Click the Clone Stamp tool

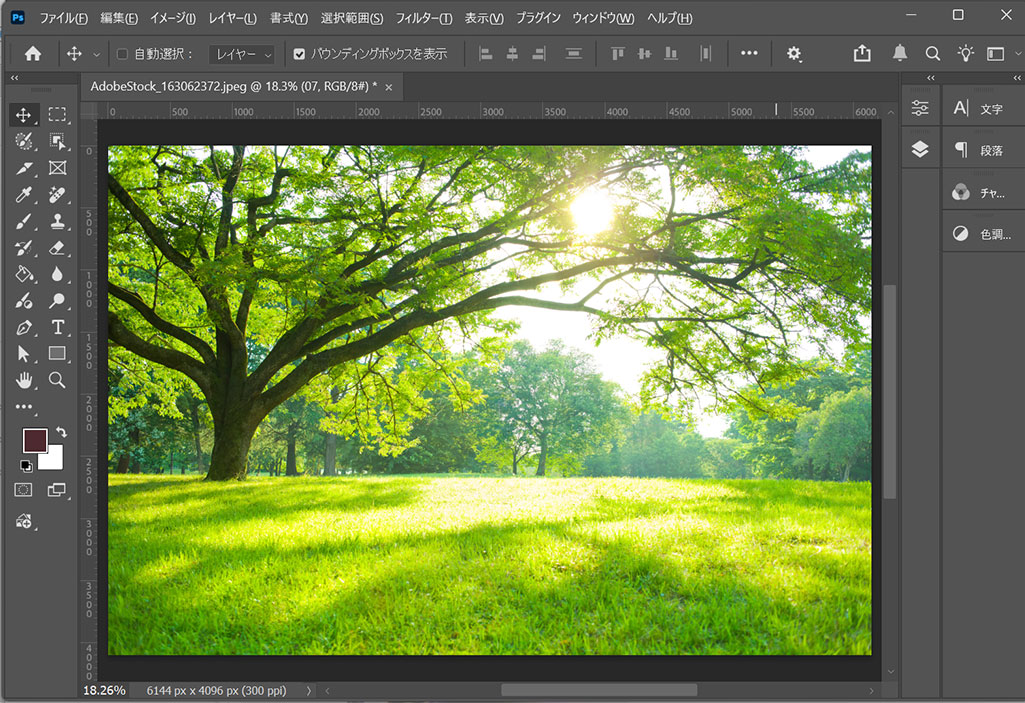[x=57, y=221]
